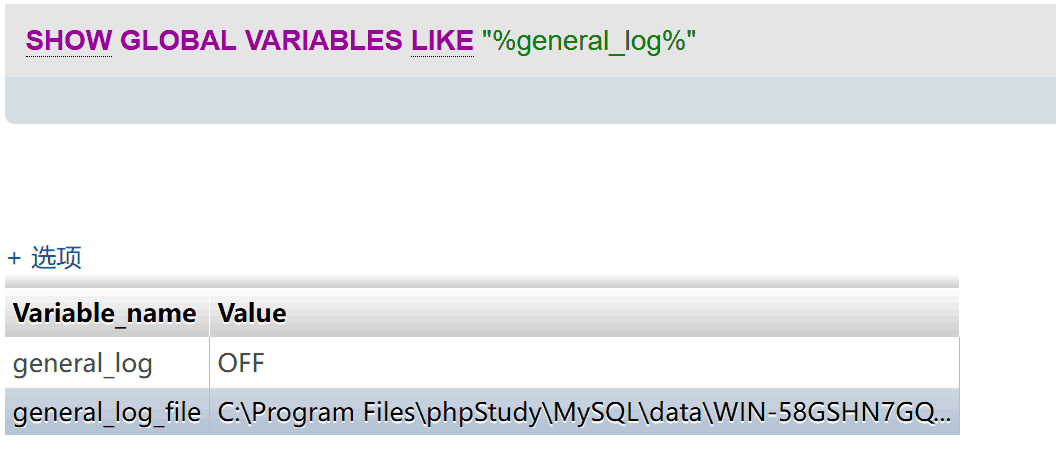Expand the 选项 options section

56,258
